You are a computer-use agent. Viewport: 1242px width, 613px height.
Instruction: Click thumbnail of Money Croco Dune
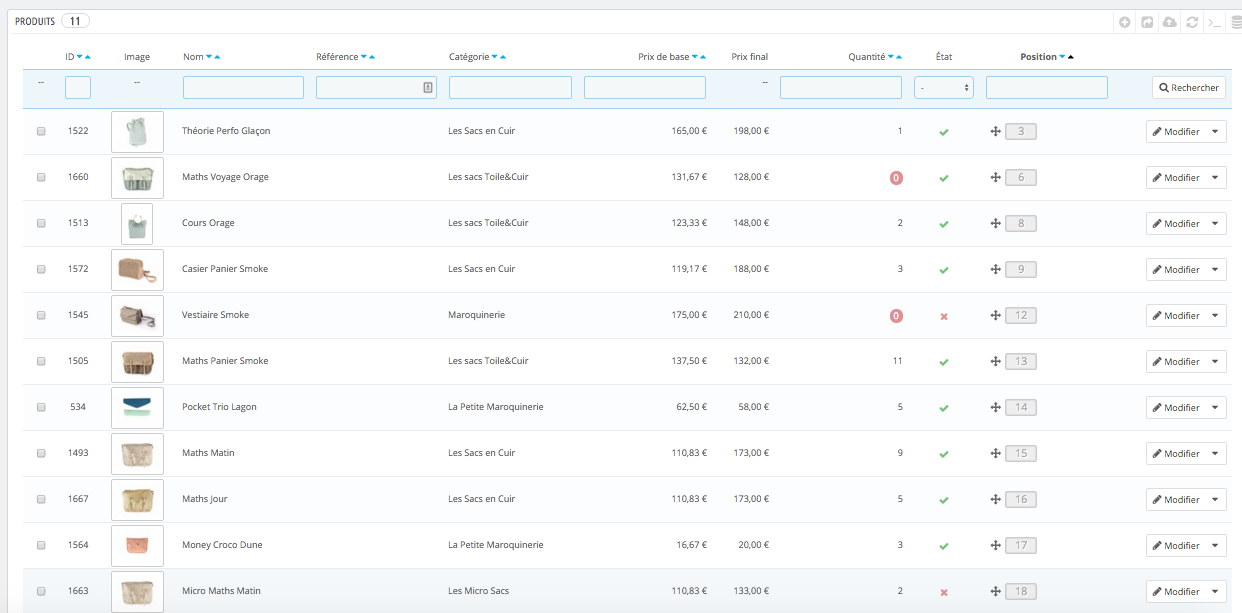click(137, 545)
